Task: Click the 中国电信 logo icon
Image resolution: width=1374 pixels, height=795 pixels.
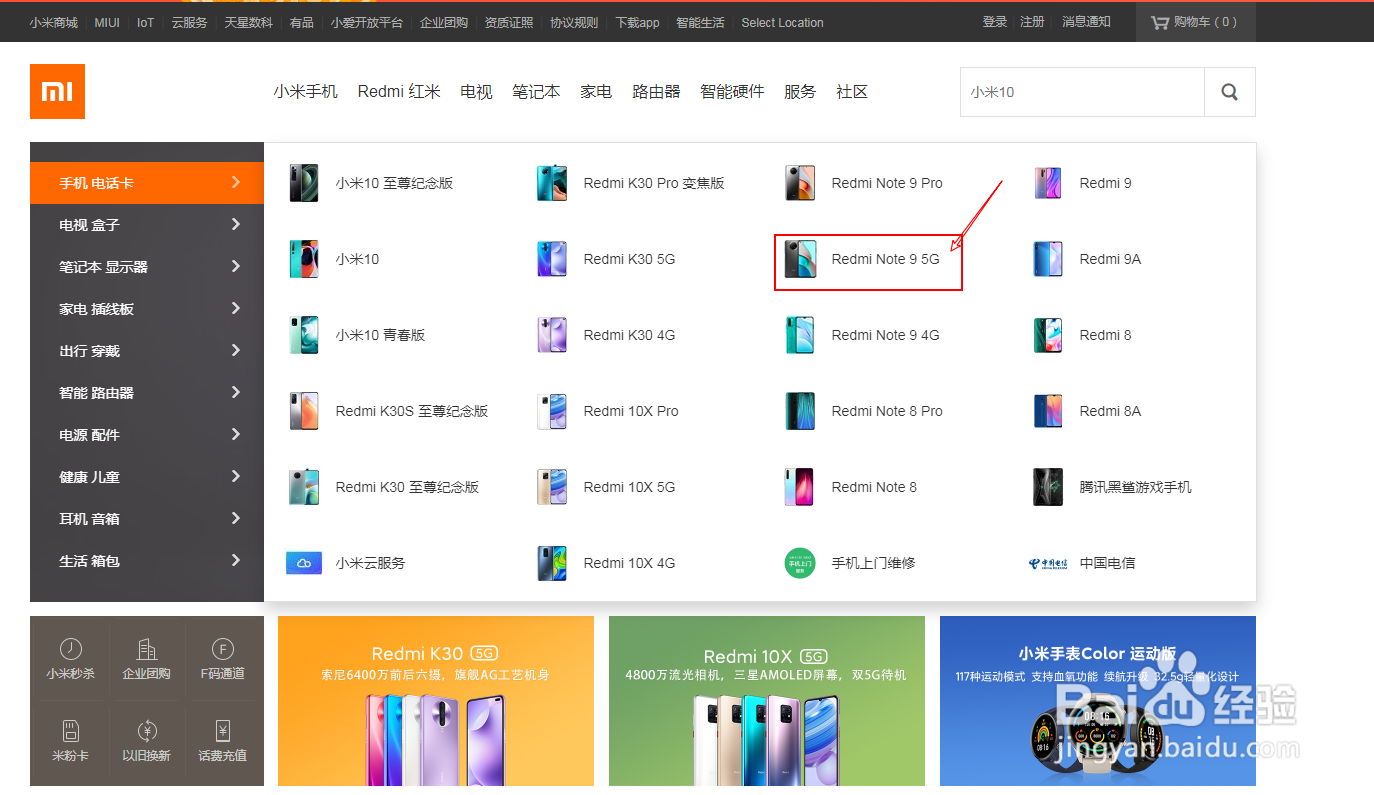Action: tap(1048, 563)
